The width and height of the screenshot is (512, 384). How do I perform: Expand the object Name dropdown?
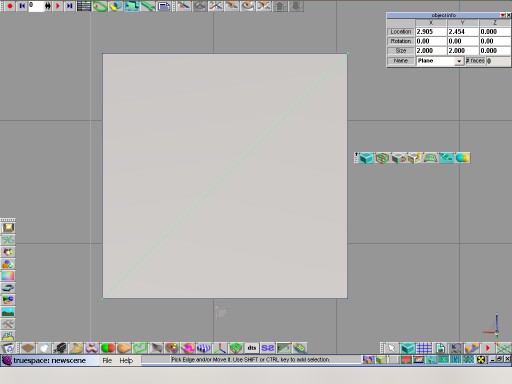[x=459, y=61]
